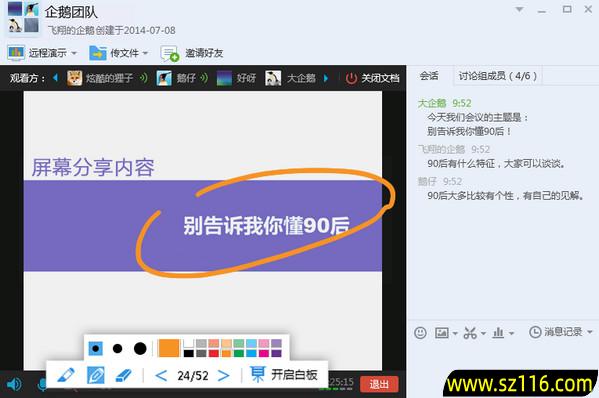Click the clock icon of 消息记录
This screenshot has height=398, width=599.
tap(535, 332)
